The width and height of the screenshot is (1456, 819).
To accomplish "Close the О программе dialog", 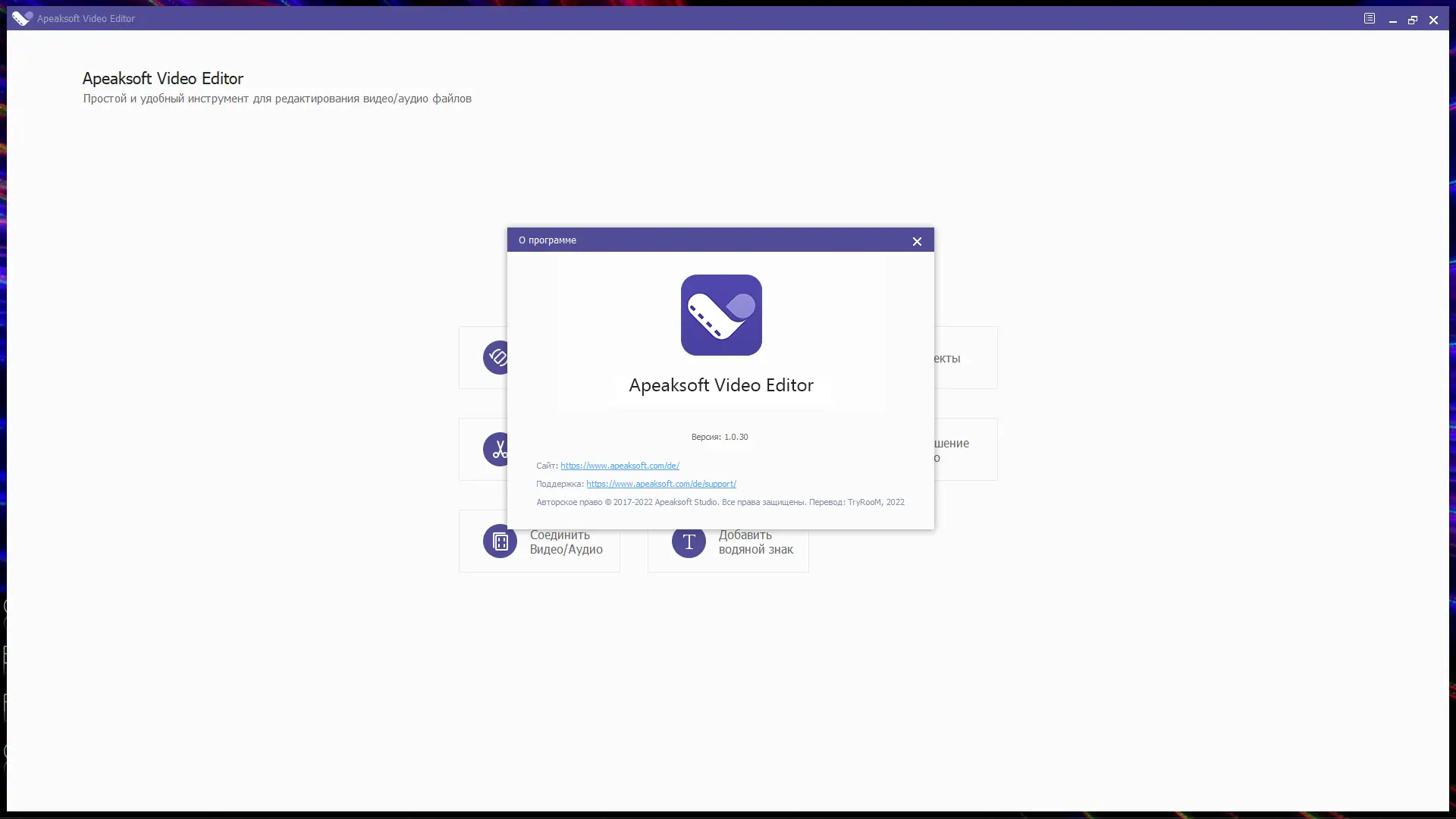I will (917, 241).
